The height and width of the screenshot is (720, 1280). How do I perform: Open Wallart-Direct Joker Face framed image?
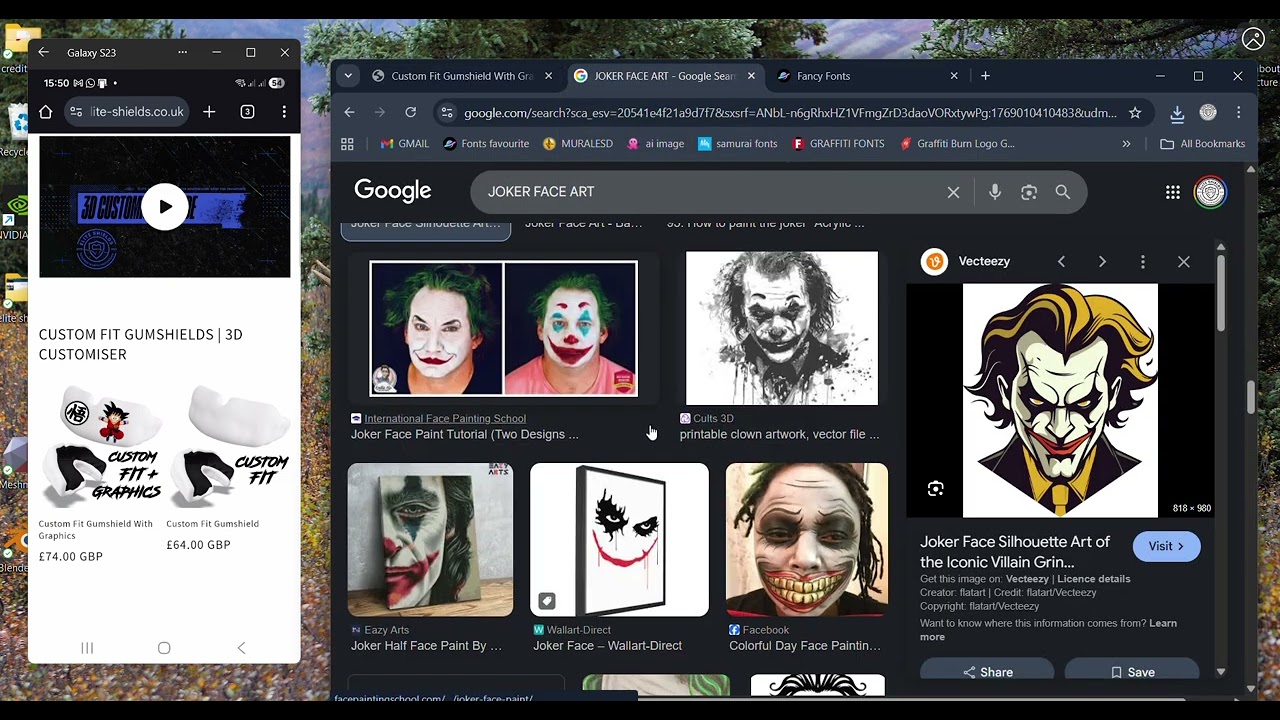pyautogui.click(x=619, y=540)
